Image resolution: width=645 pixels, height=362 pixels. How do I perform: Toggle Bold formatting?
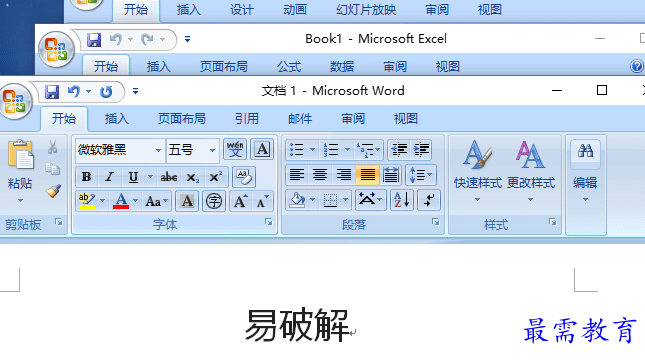coord(86,177)
